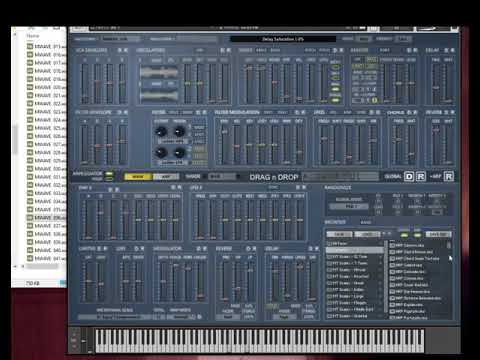Click the SAVE preset button

[339, 234]
